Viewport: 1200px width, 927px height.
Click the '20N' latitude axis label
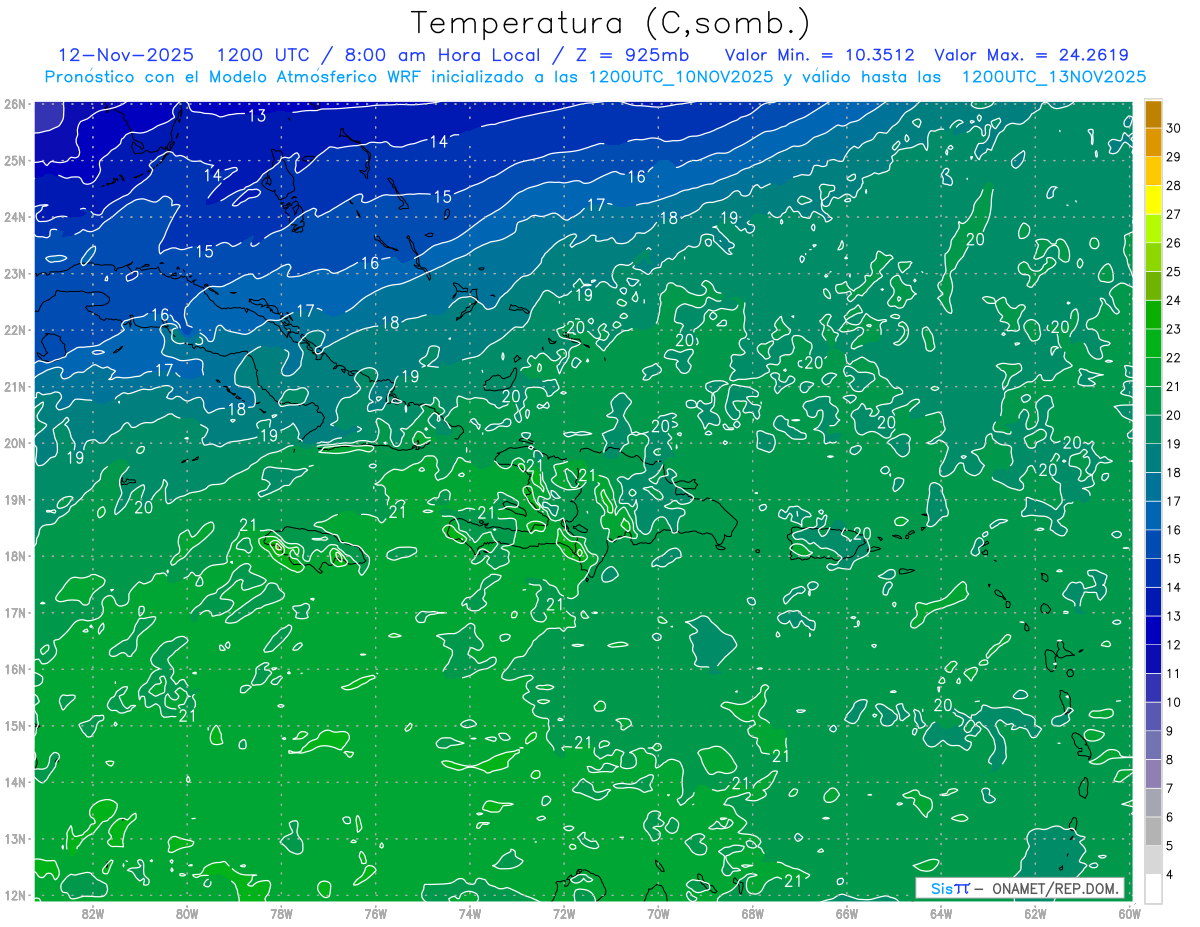[x=14, y=443]
